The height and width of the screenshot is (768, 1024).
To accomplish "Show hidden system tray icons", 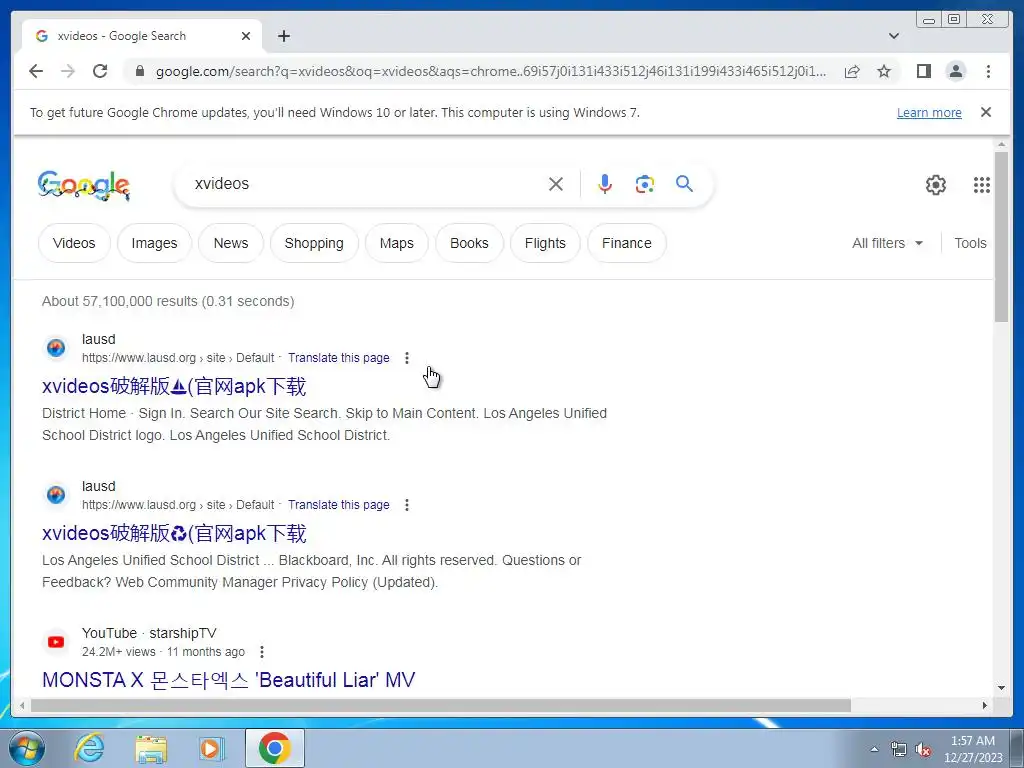I will pos(874,749).
